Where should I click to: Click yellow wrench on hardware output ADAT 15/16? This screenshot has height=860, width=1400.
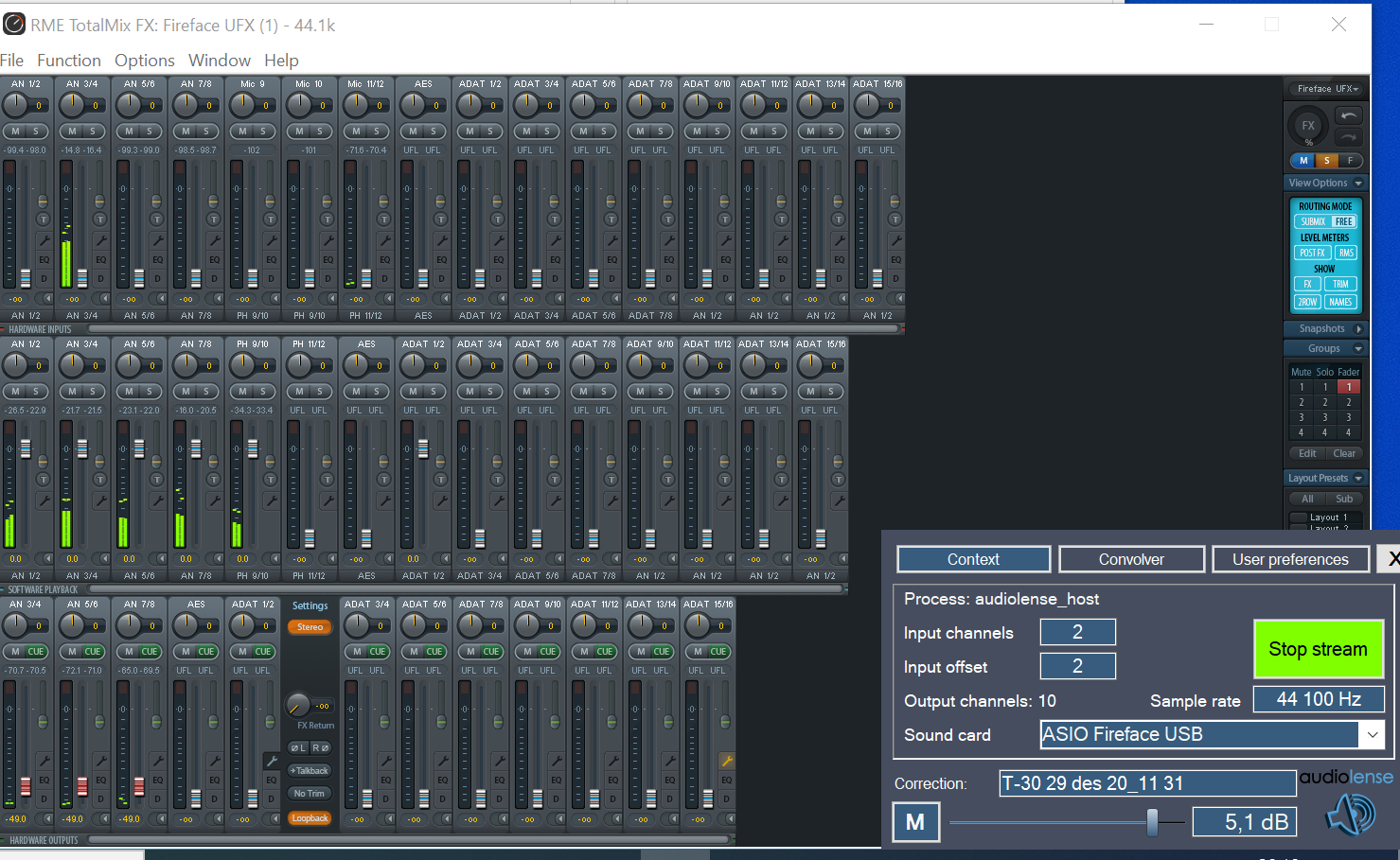pos(727,761)
